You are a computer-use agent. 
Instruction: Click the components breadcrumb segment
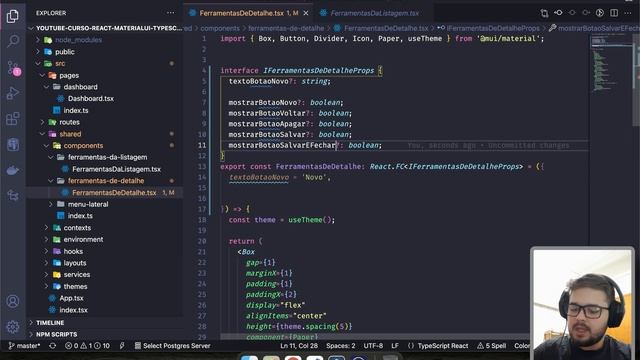click(220, 28)
